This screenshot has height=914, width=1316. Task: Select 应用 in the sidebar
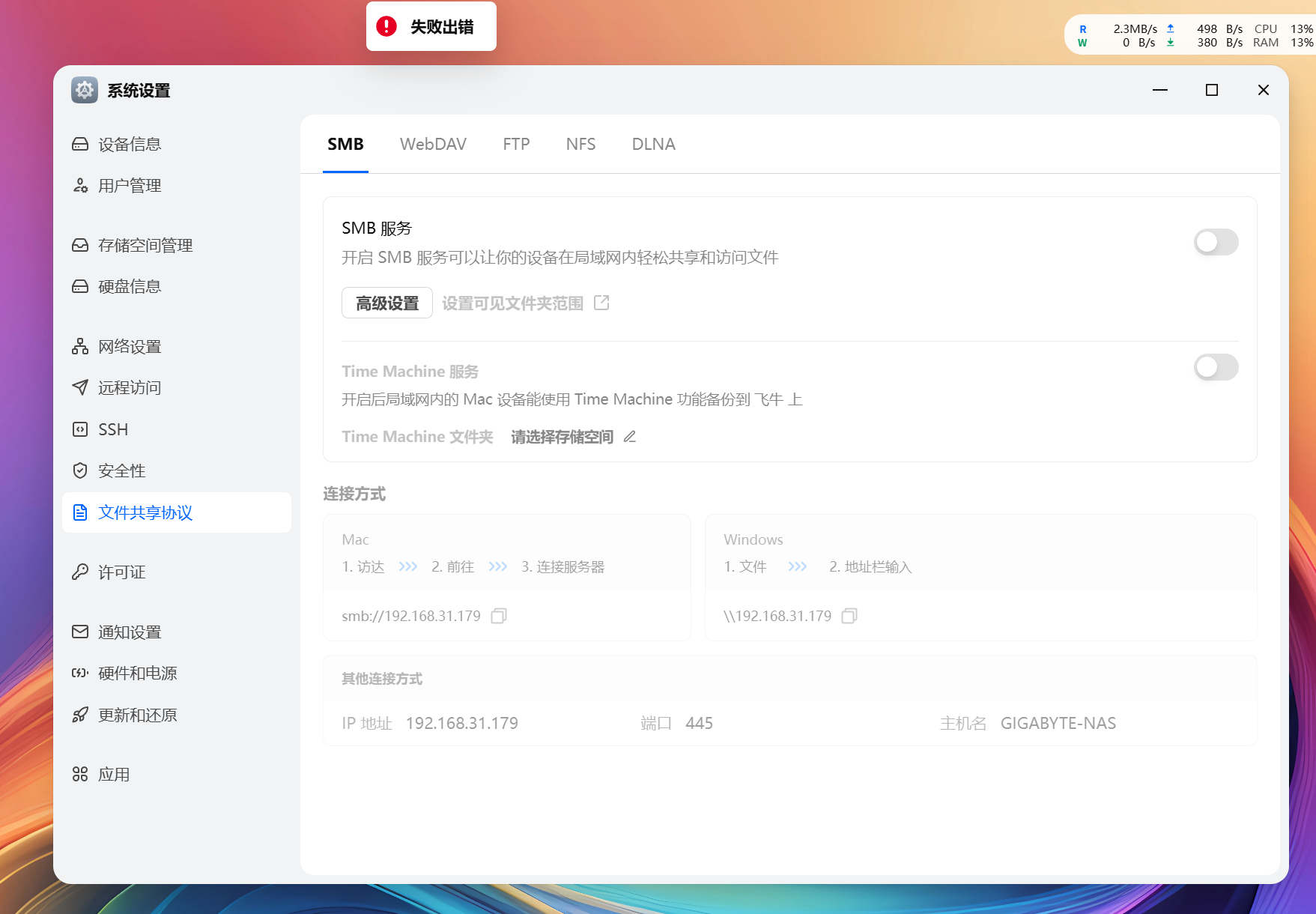(177, 774)
